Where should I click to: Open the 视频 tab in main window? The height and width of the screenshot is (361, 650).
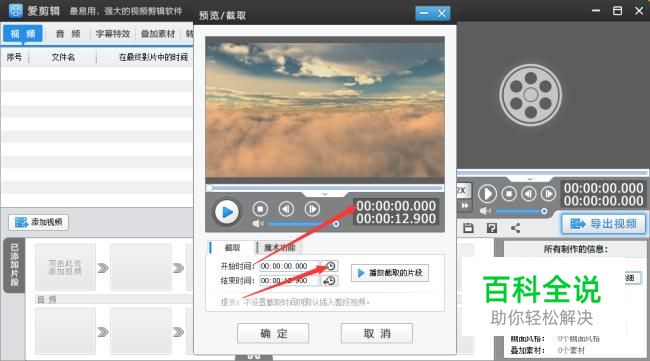pos(23,34)
